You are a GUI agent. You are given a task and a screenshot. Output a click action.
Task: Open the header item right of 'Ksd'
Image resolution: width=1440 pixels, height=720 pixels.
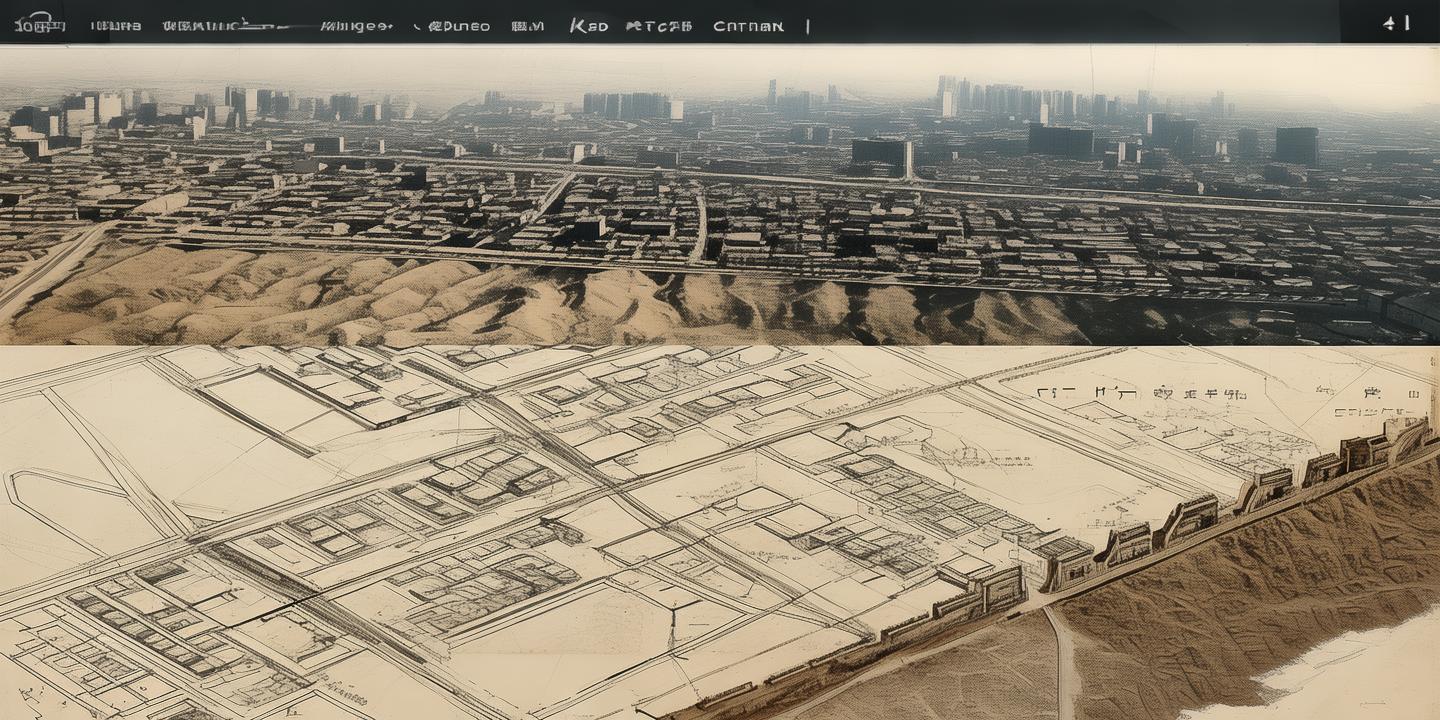click(658, 26)
